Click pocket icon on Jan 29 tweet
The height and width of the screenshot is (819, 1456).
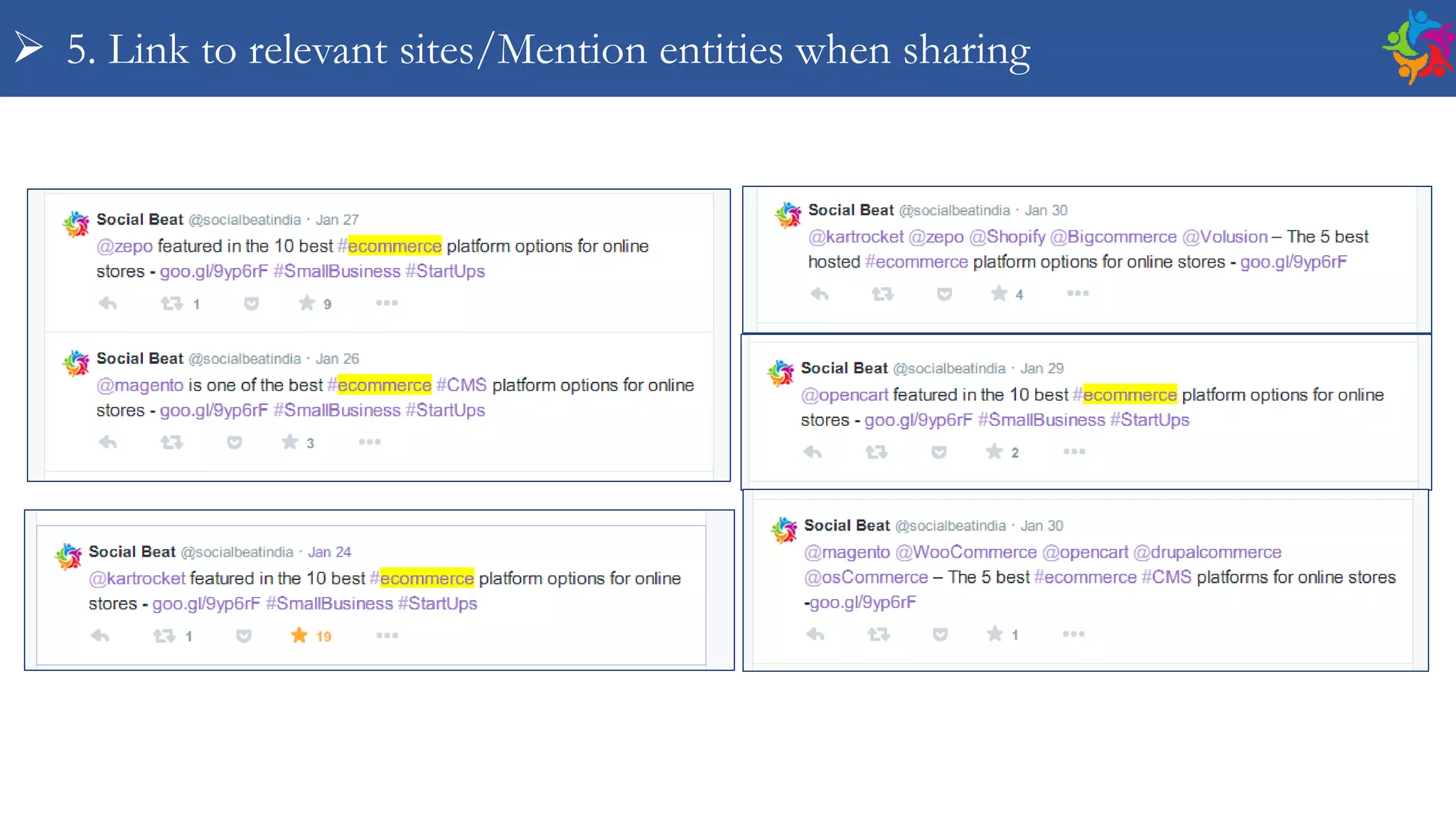tap(939, 452)
